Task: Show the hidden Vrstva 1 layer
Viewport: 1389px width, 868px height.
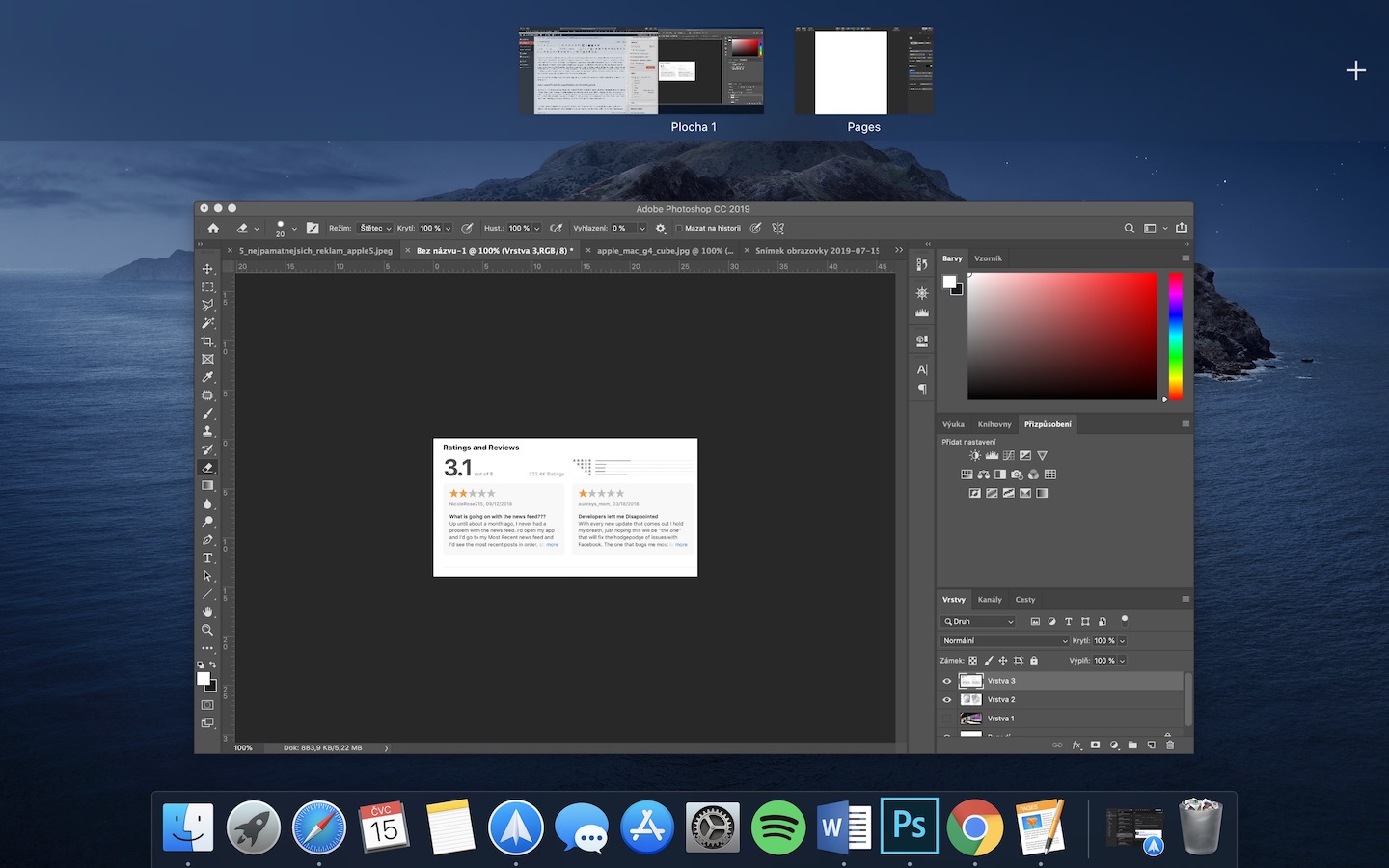Action: tap(946, 719)
